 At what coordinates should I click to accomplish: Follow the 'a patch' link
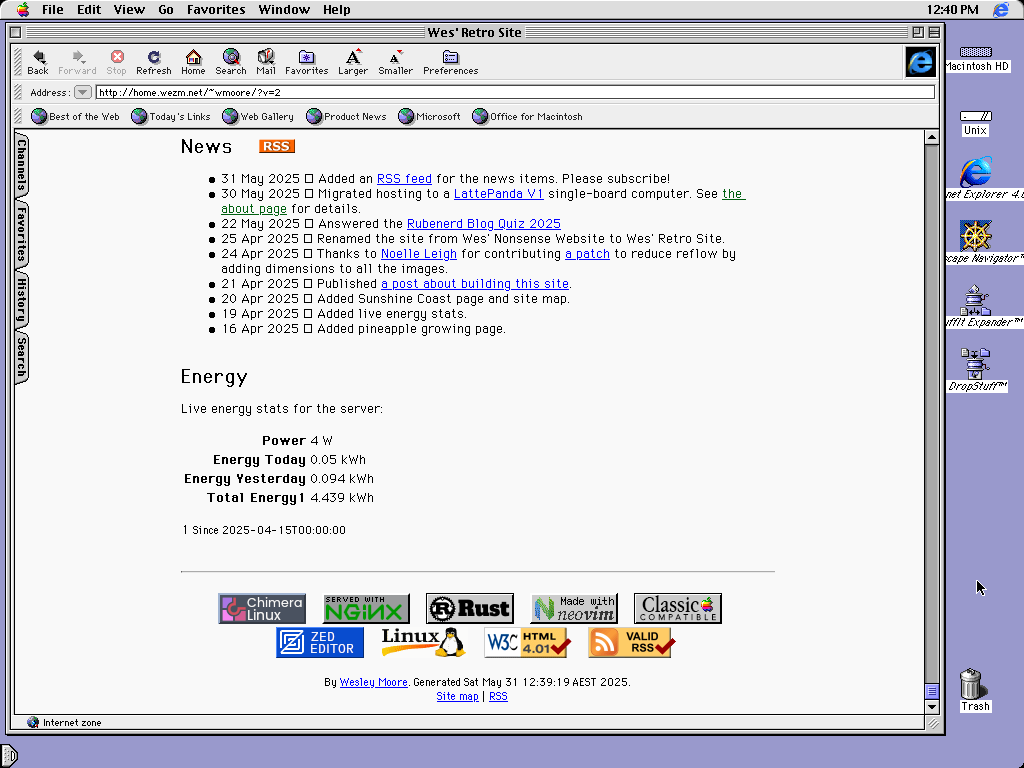point(587,254)
